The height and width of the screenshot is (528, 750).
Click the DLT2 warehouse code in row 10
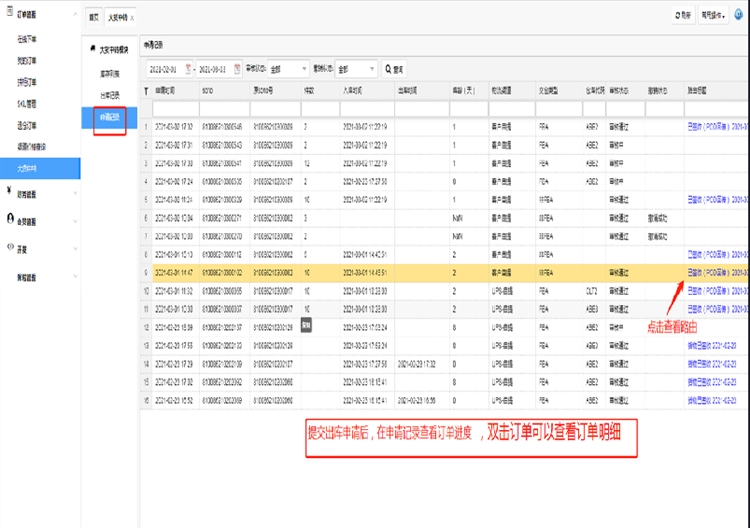pyautogui.click(x=592, y=291)
